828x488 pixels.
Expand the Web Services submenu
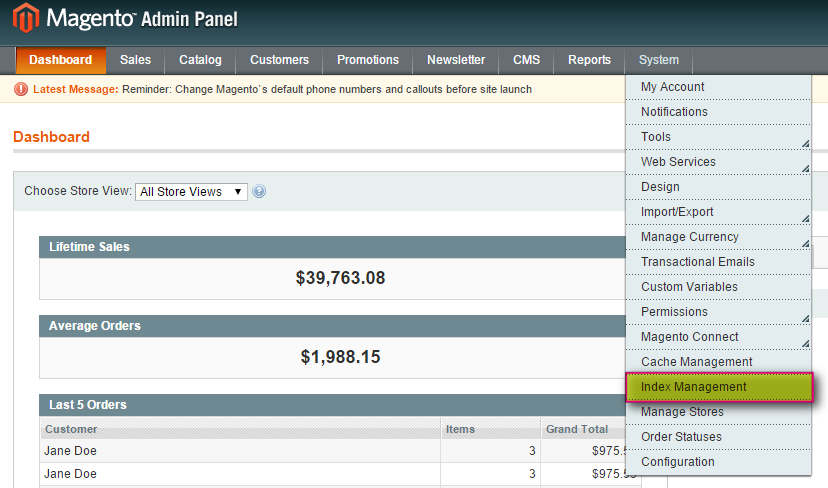coord(718,162)
